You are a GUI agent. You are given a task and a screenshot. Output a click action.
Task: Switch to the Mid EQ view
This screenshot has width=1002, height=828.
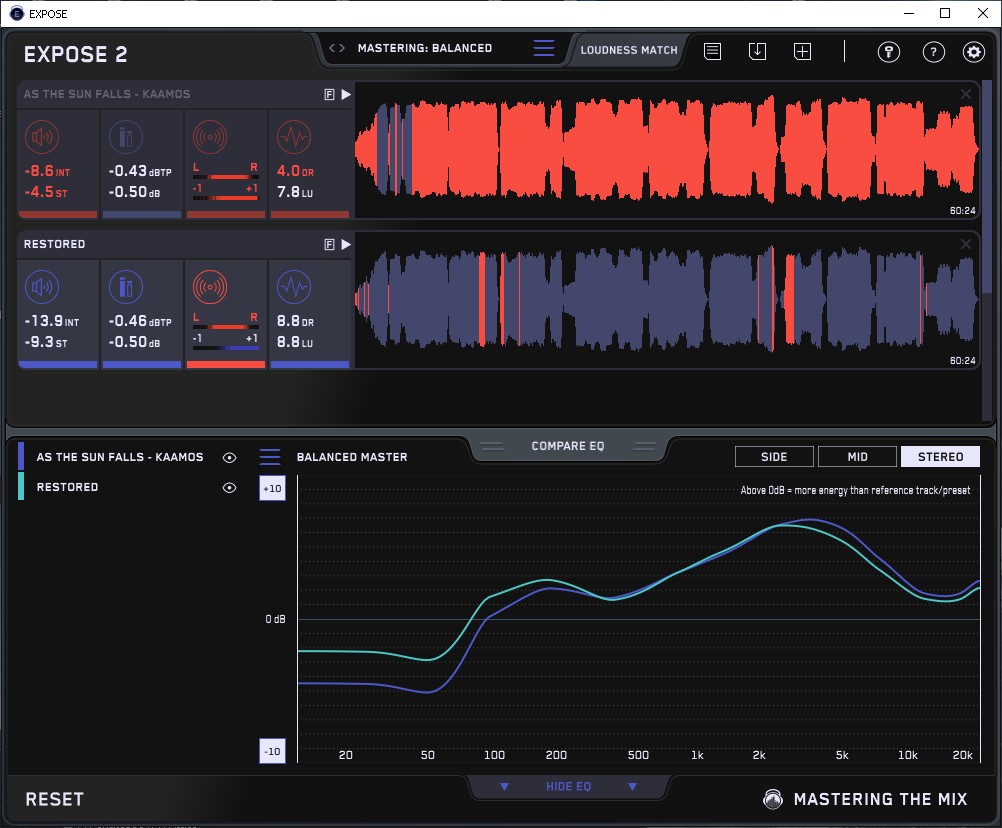pos(857,457)
